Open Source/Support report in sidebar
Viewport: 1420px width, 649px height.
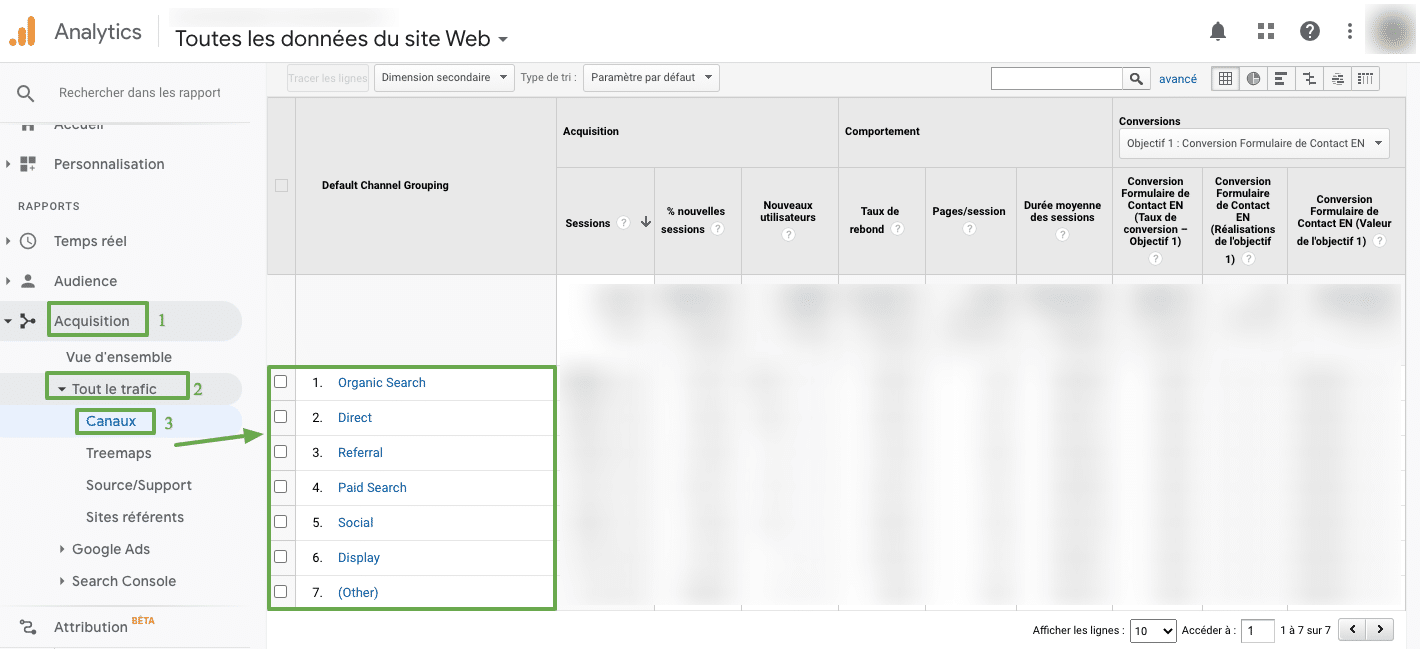click(x=138, y=485)
